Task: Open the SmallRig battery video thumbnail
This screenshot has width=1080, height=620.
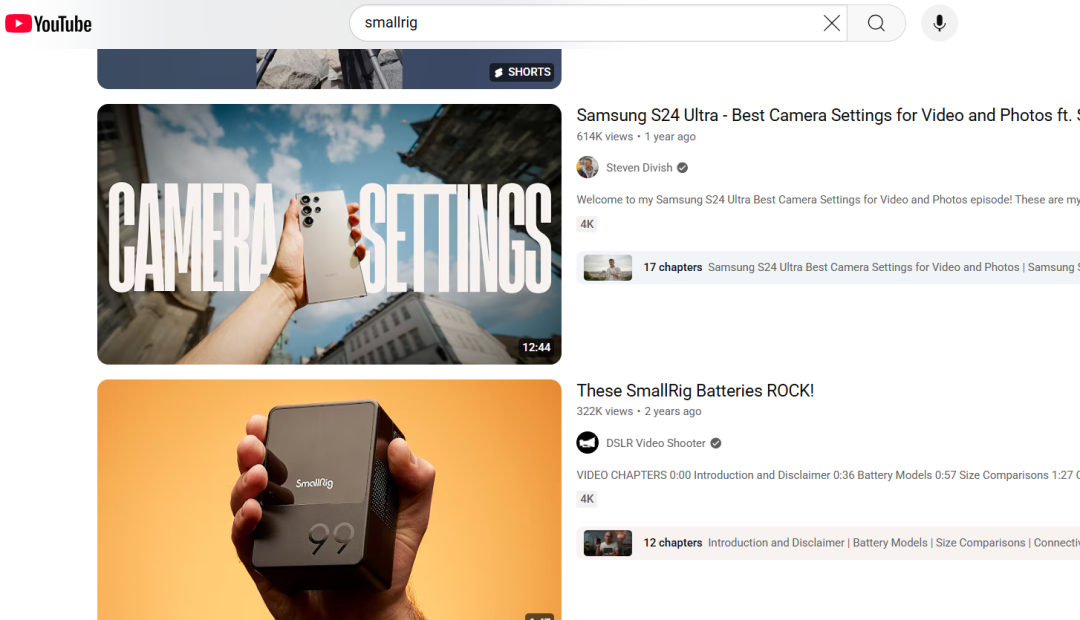Action: tap(329, 499)
